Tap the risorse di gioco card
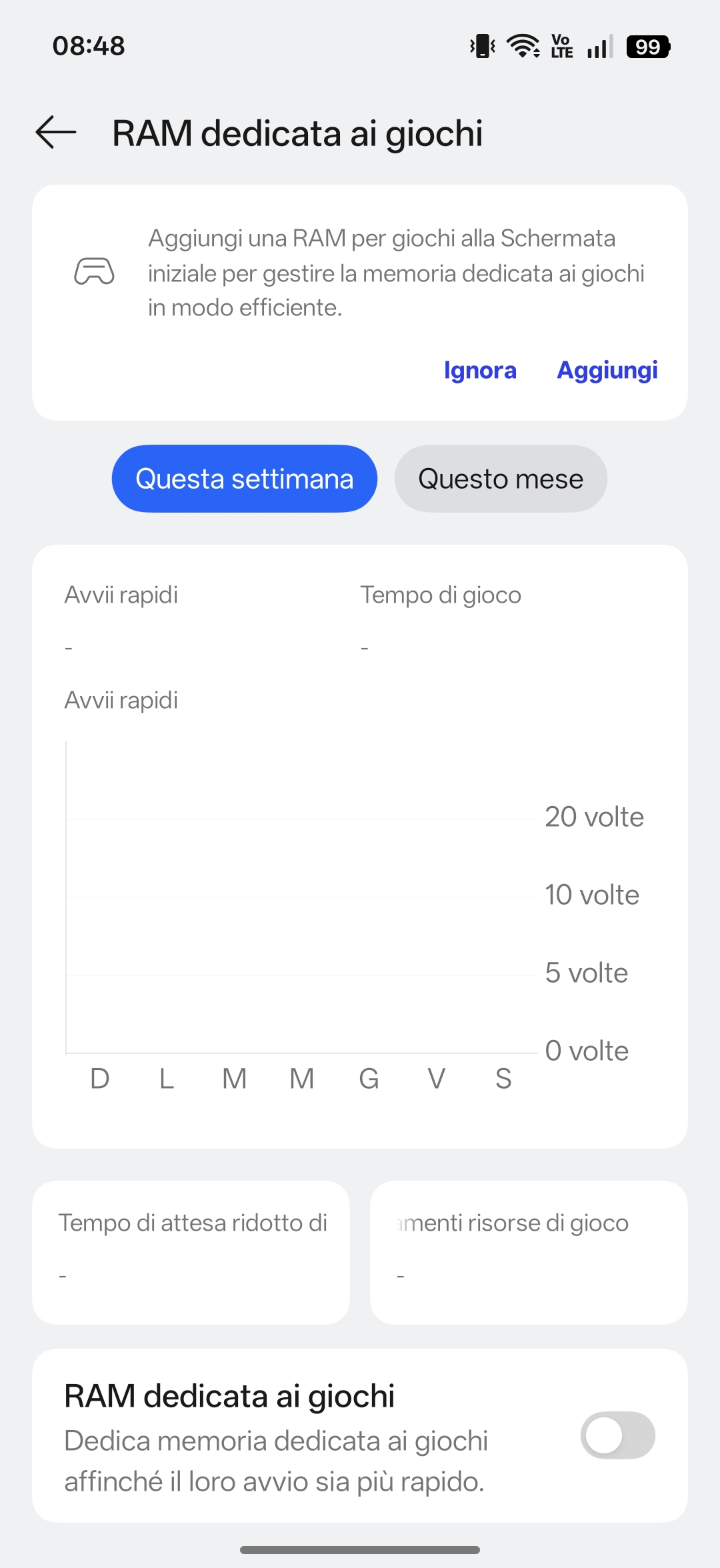 (529, 1252)
